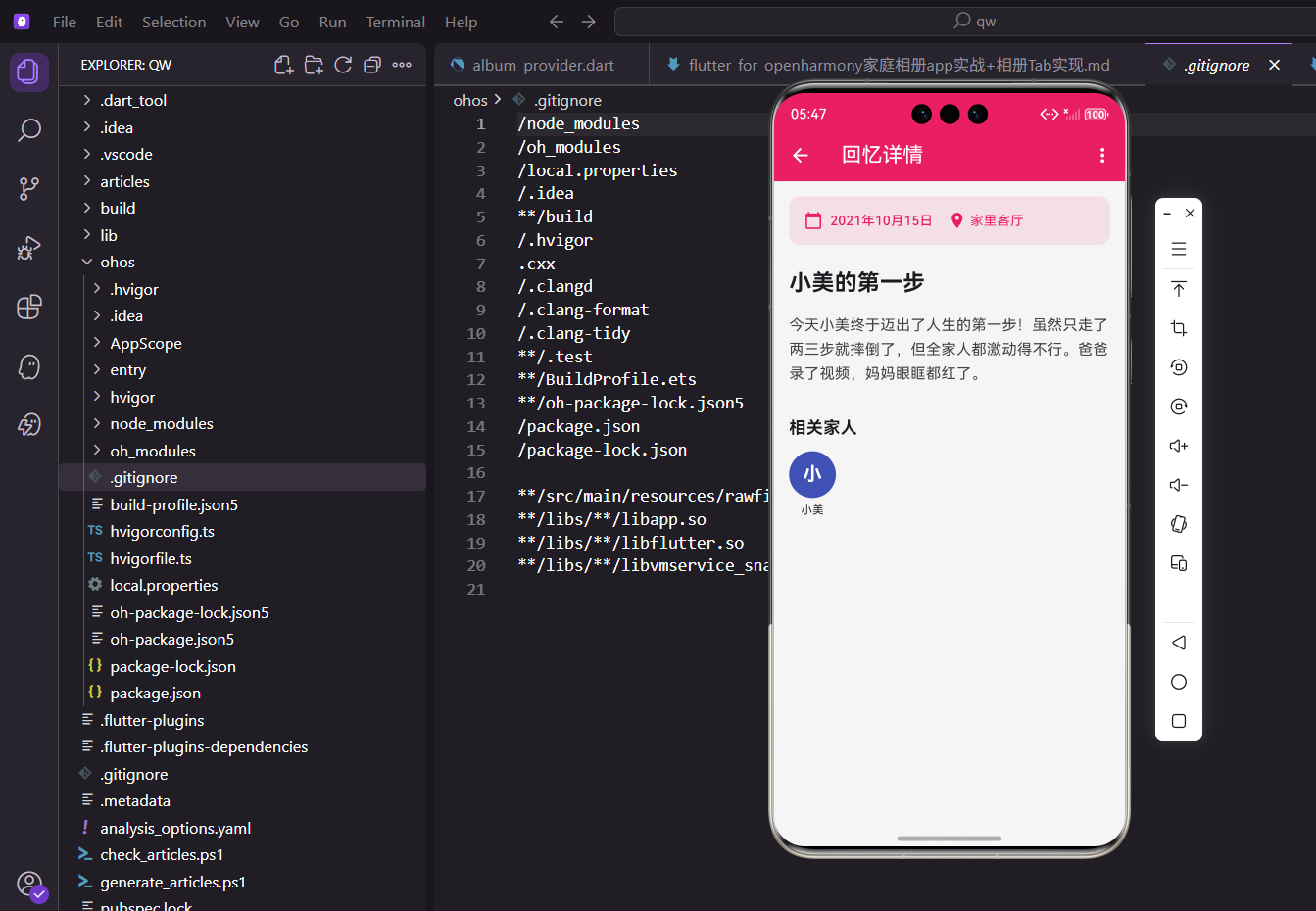The height and width of the screenshot is (911, 1316).
Task: Click the more options dots in the memory detail app
Action: 1102,155
